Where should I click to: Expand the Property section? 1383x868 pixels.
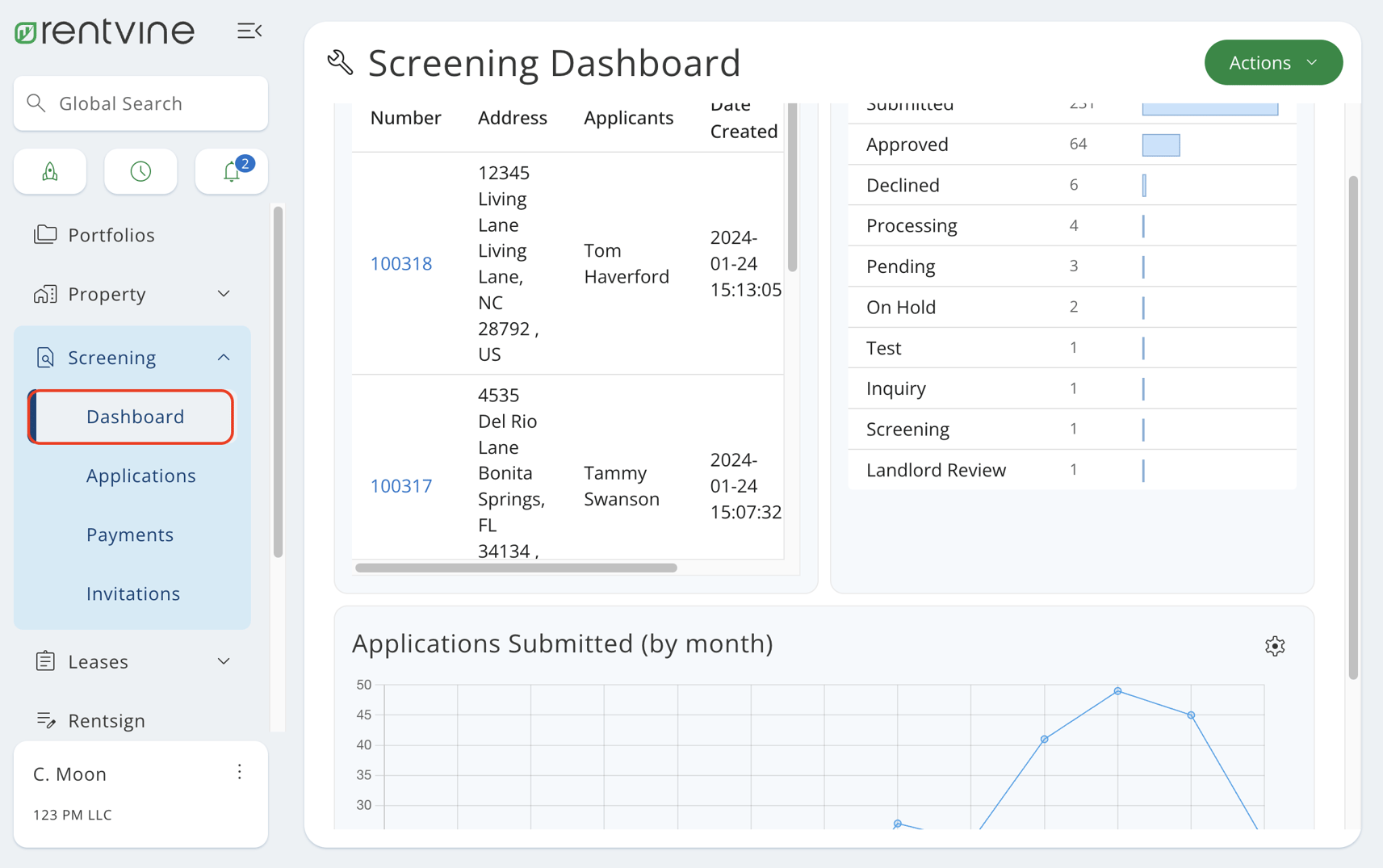pos(223,294)
